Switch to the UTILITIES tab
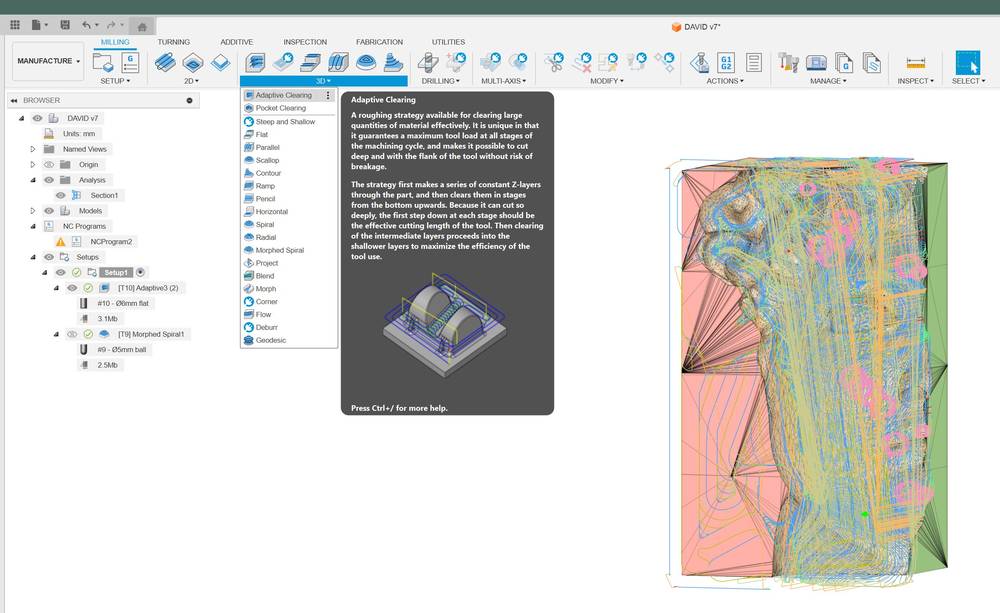The height and width of the screenshot is (613, 1000). click(x=448, y=42)
